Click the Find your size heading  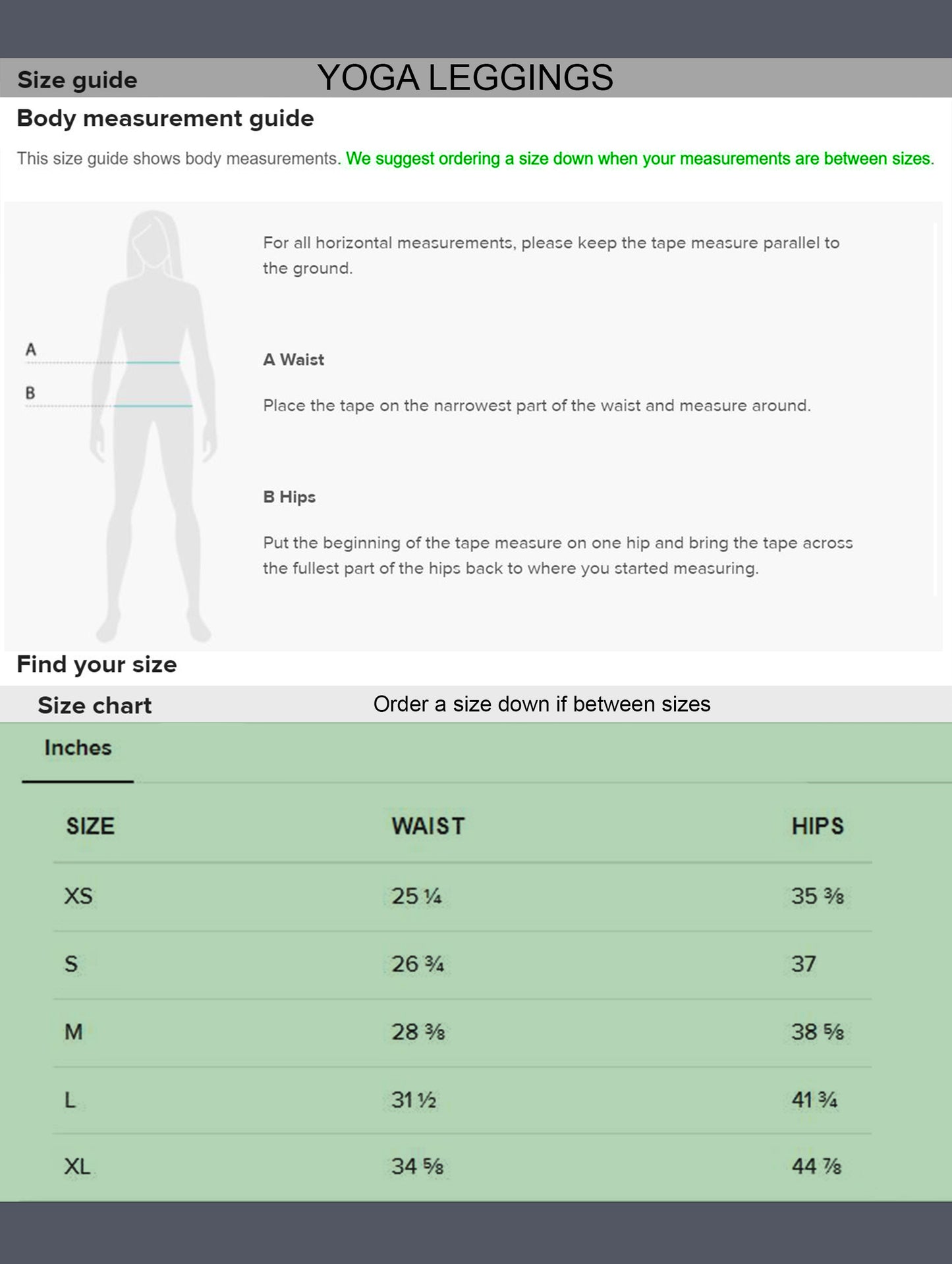pos(97,665)
